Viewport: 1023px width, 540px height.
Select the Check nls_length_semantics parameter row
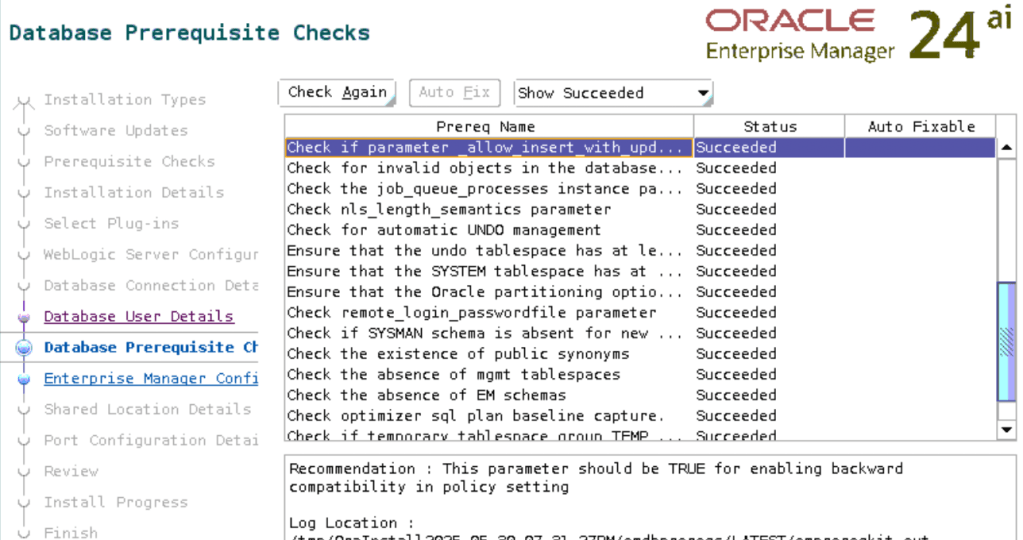click(448, 210)
